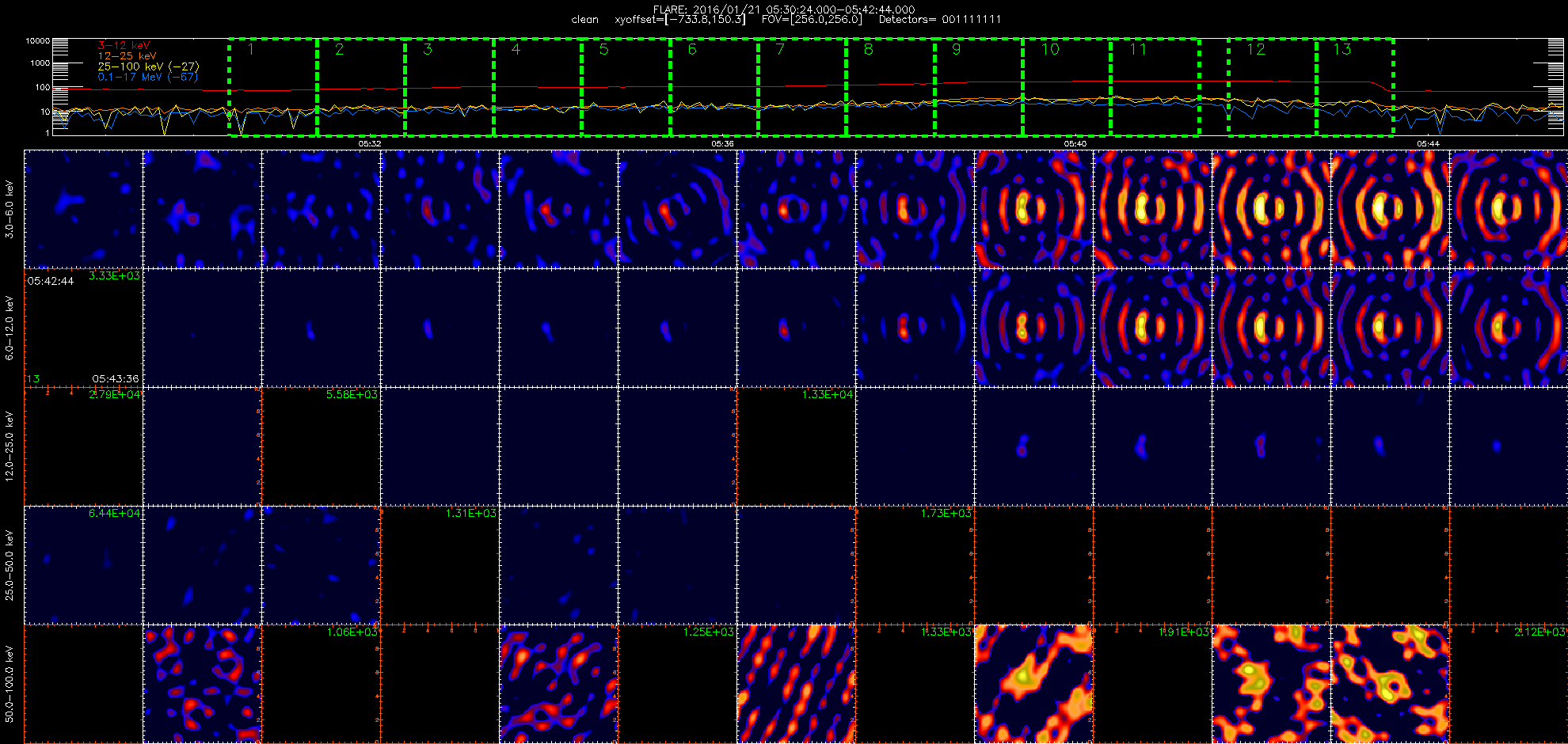Click the FLARE 2016/01/21 title text

point(784,9)
